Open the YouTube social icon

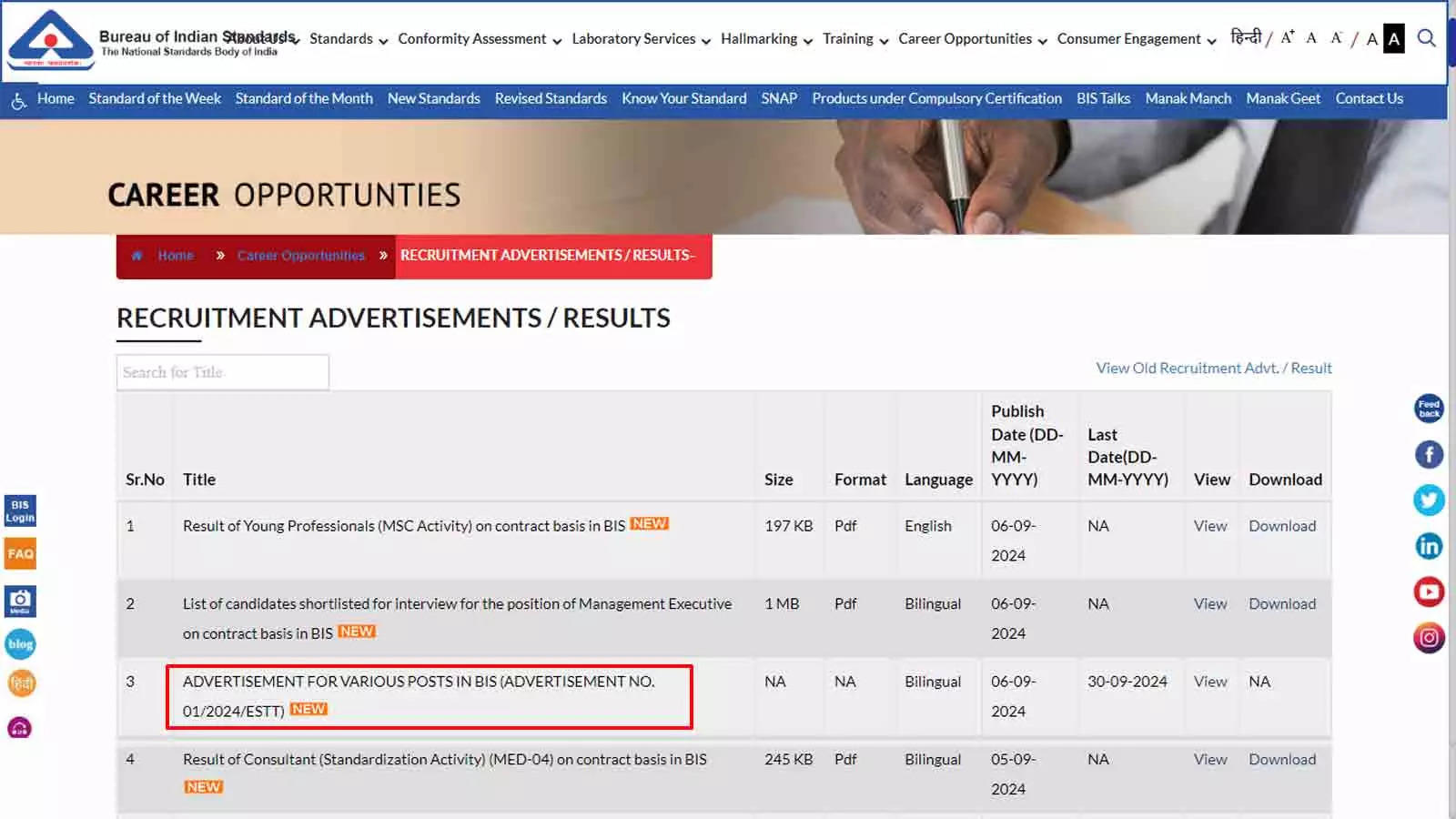1429,591
